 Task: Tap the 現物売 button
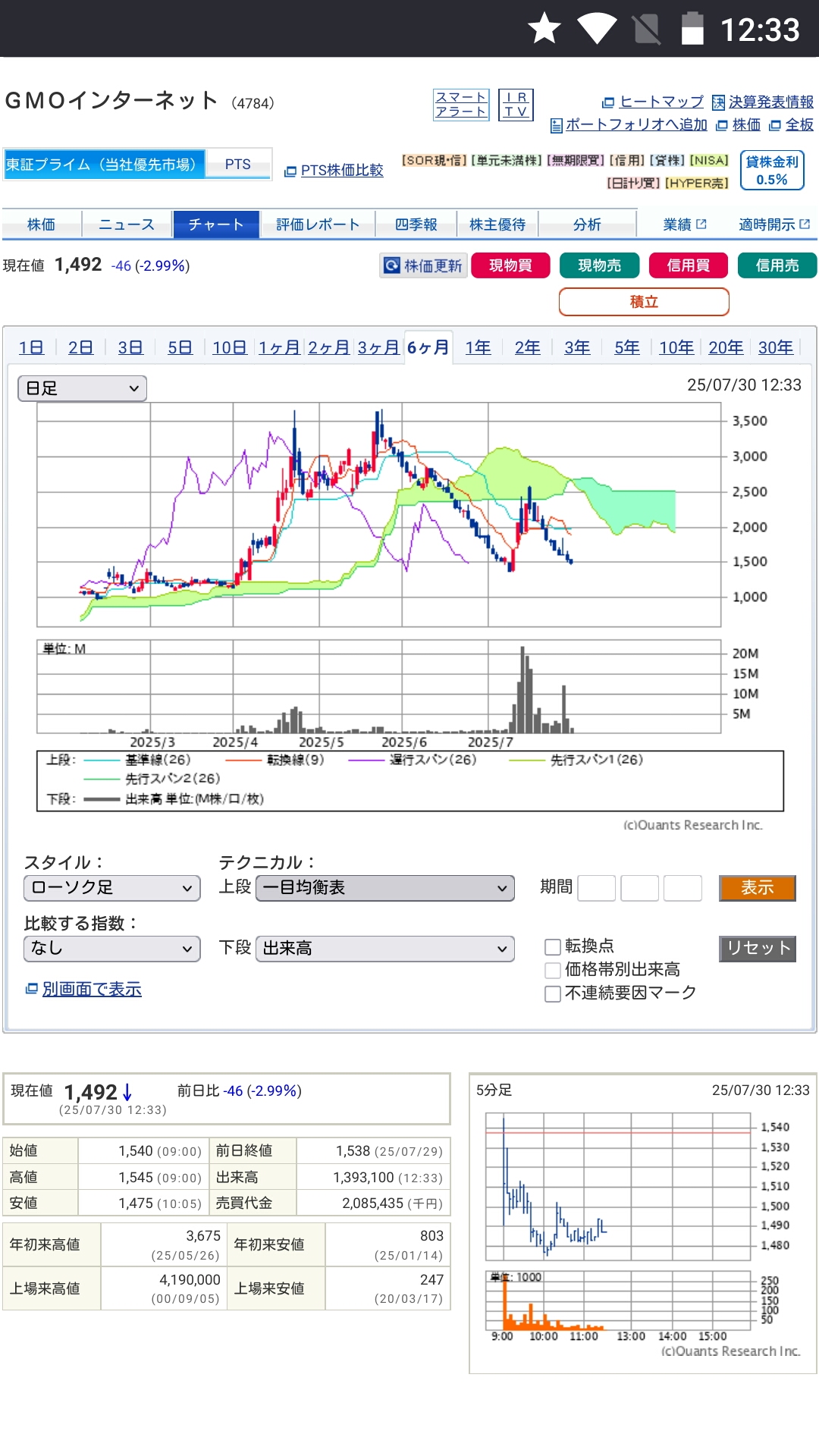click(599, 265)
